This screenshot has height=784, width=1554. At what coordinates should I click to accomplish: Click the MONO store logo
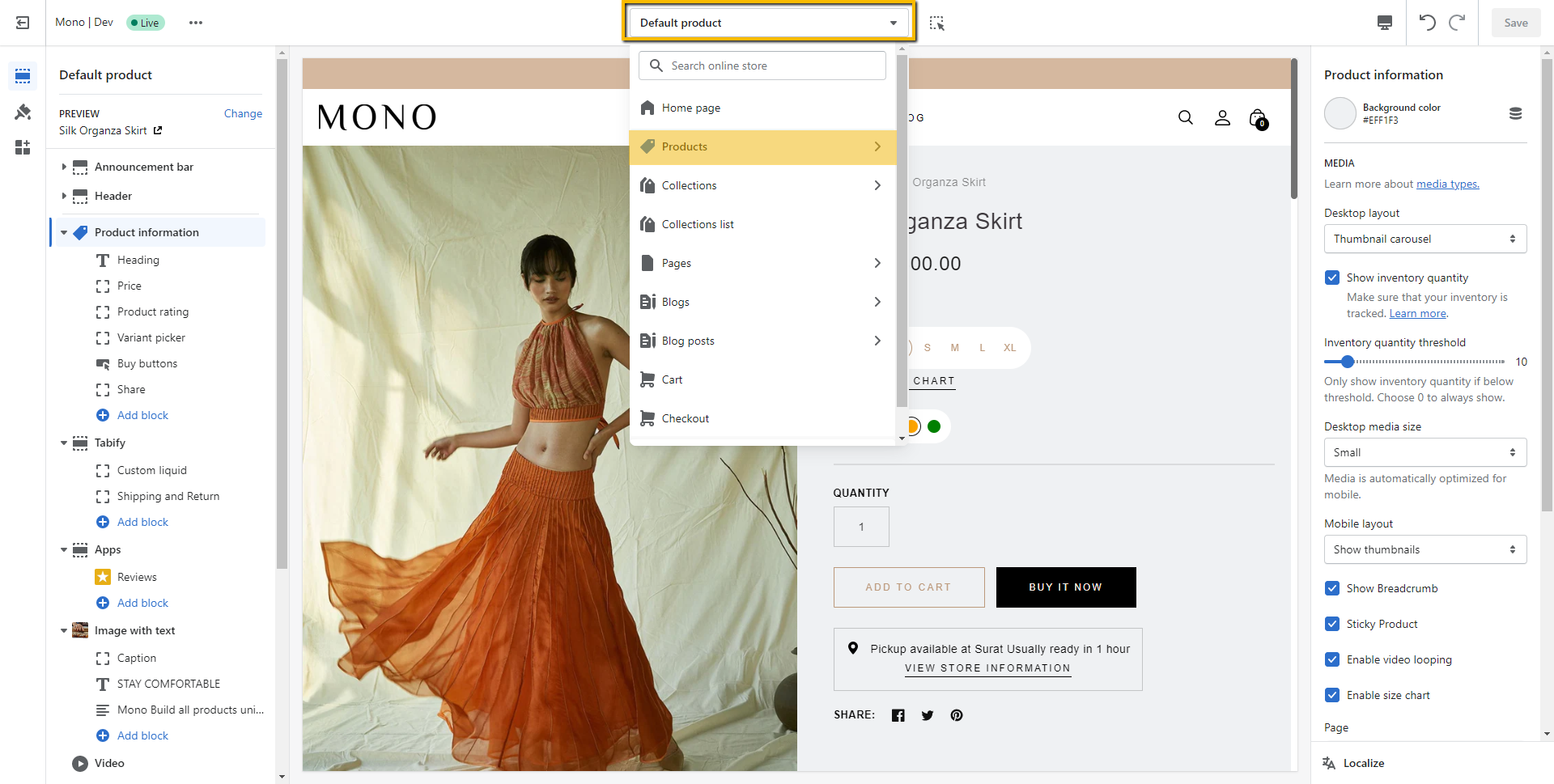[x=377, y=117]
